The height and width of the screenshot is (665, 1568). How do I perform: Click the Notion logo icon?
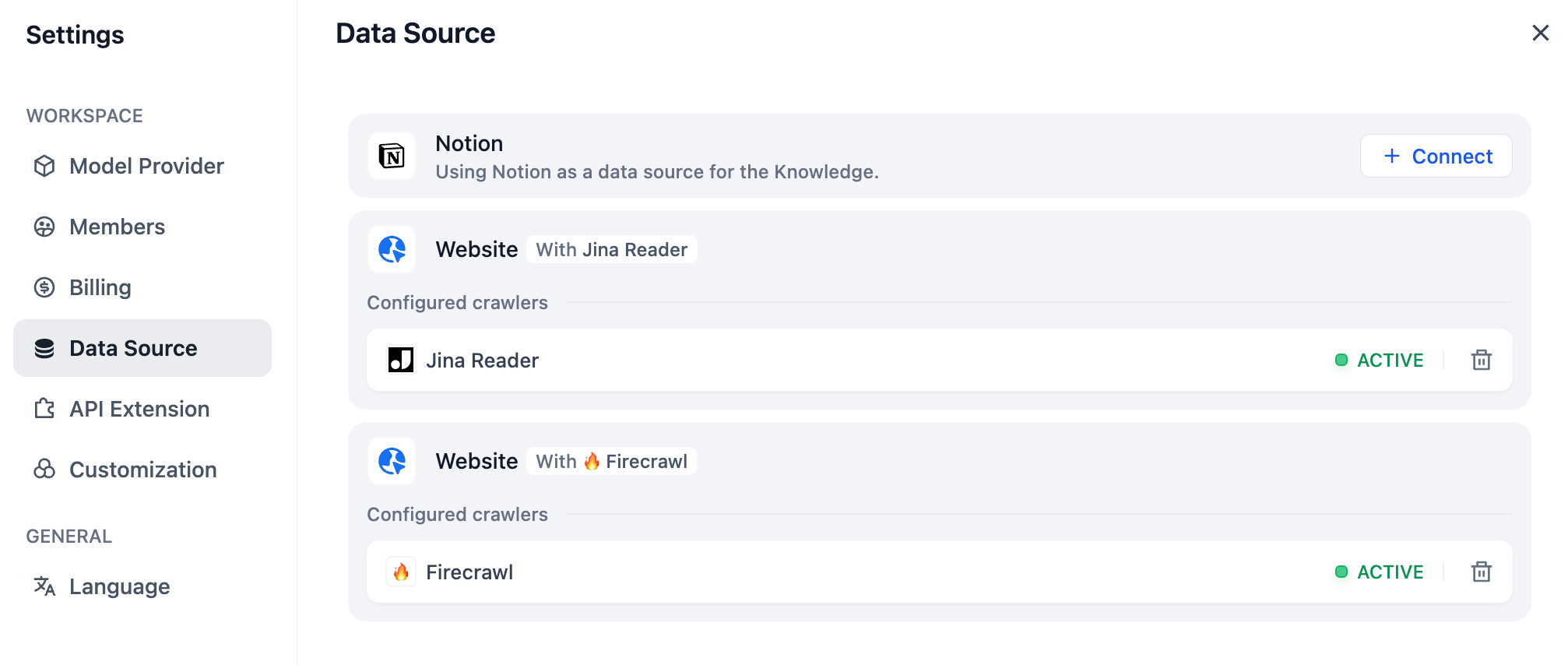[392, 157]
